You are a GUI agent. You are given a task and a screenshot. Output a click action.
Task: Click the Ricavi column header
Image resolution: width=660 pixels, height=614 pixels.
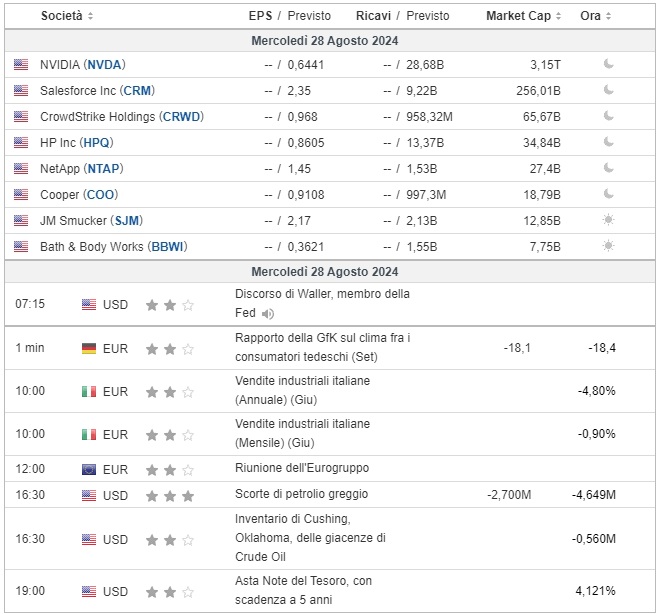(373, 16)
